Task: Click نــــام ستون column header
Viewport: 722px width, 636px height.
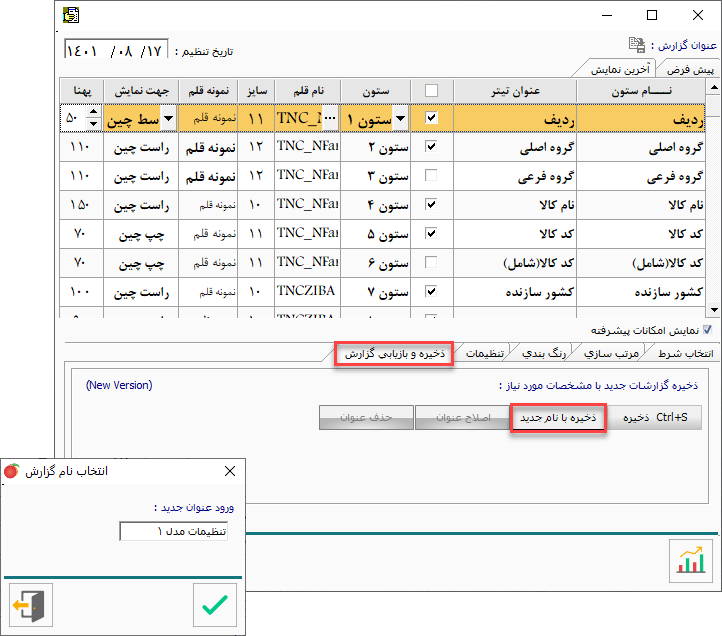Action: 641,91
